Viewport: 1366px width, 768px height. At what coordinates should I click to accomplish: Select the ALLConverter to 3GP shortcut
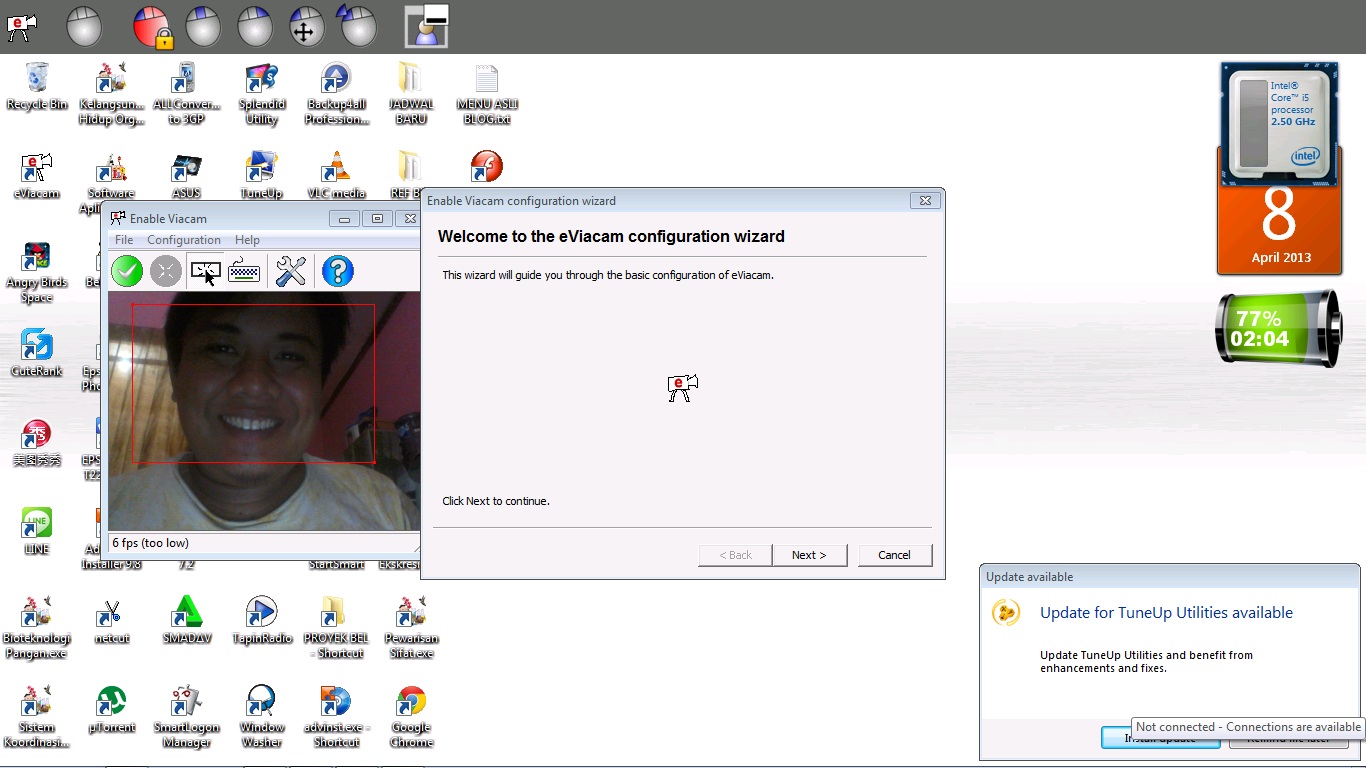pos(186,94)
